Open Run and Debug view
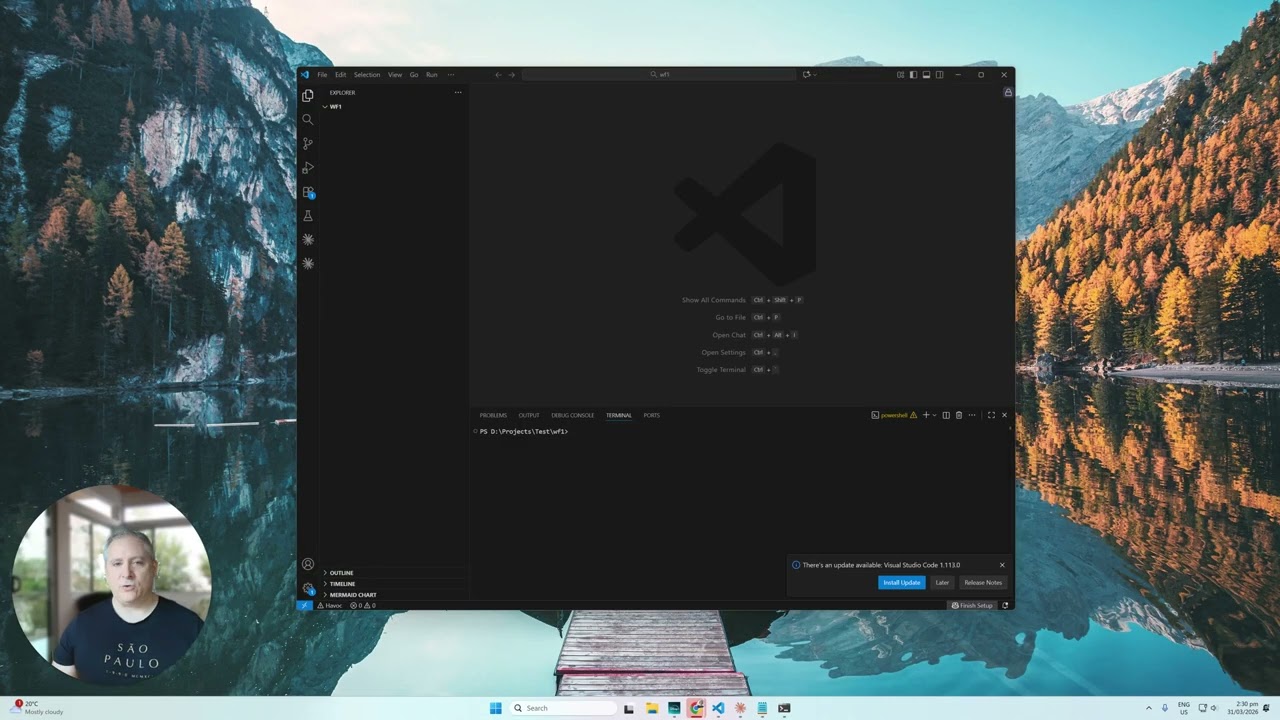Screen dimensions: 1280x720 308,167
